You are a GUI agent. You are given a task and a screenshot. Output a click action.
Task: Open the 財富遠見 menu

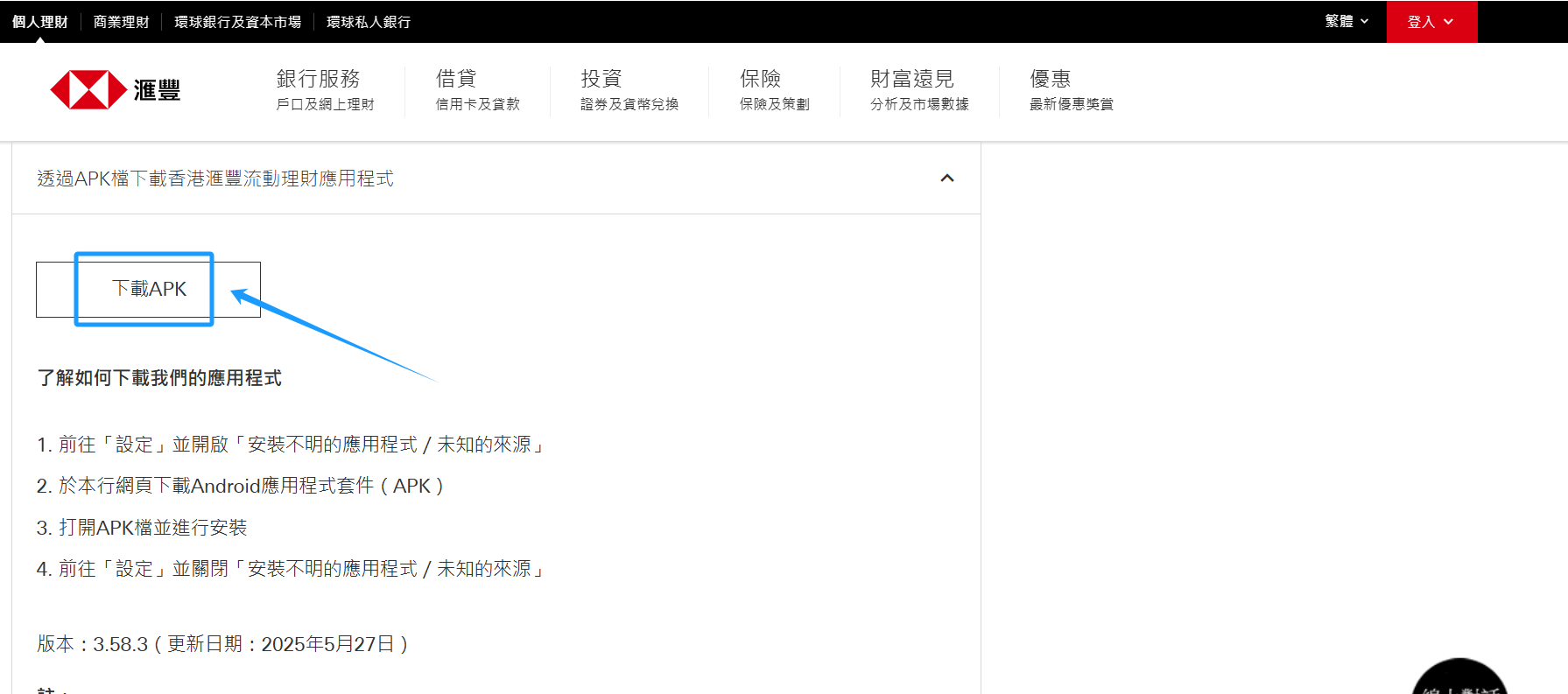coord(919,90)
